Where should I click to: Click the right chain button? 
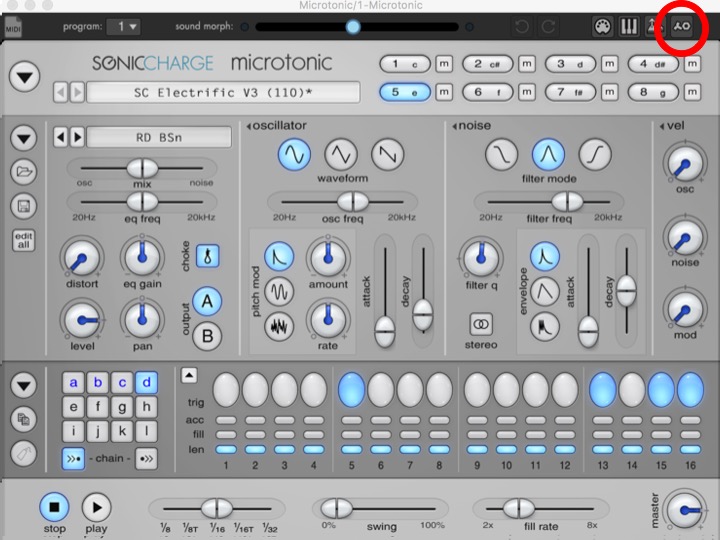146,458
